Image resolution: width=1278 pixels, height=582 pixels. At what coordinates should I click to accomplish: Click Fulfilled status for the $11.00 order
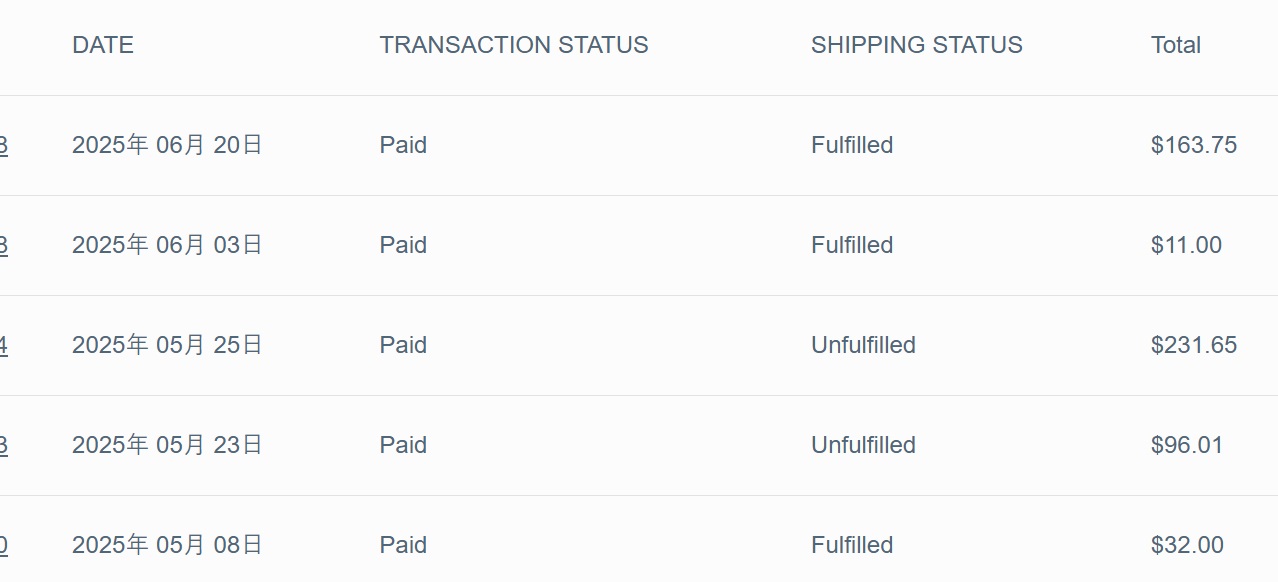(x=852, y=245)
